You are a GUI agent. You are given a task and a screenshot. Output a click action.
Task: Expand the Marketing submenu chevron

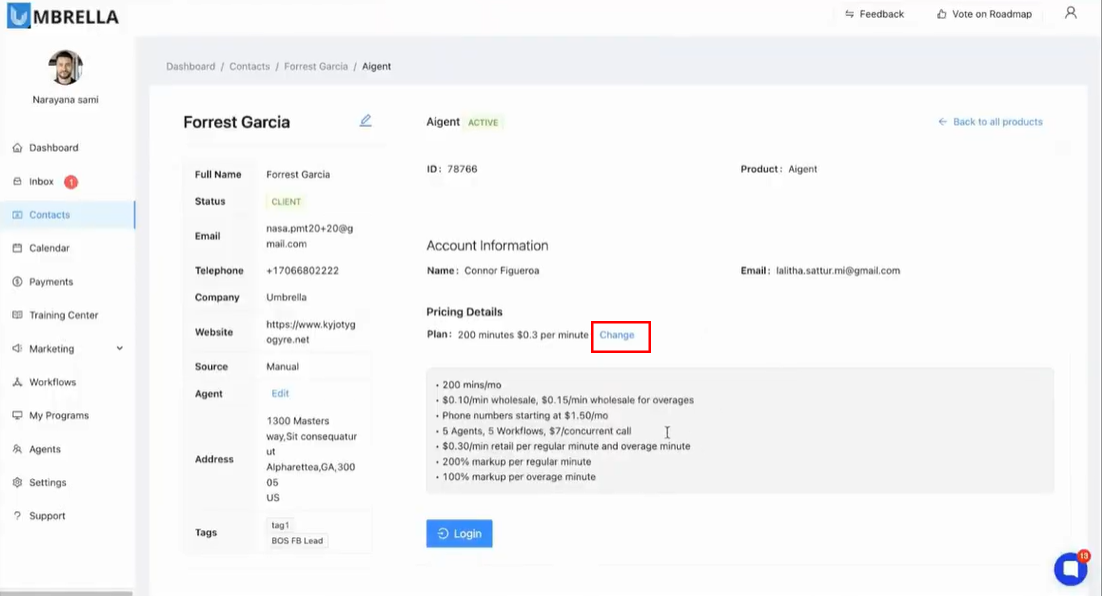click(120, 349)
